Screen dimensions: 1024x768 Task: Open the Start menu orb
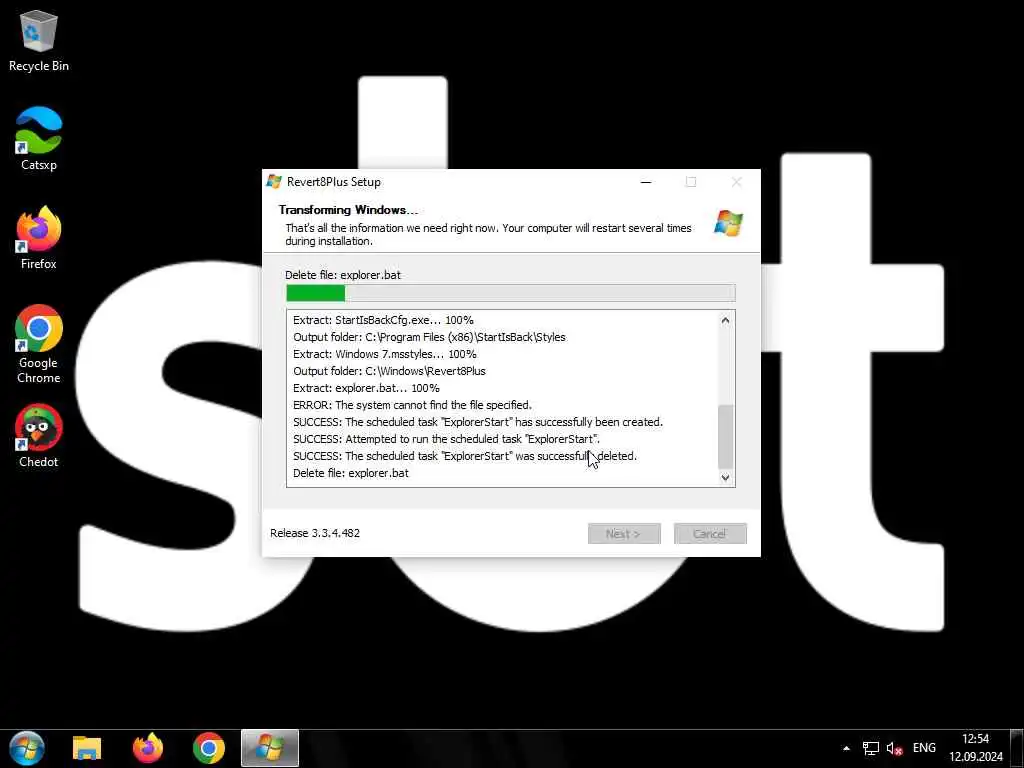pyautogui.click(x=27, y=748)
